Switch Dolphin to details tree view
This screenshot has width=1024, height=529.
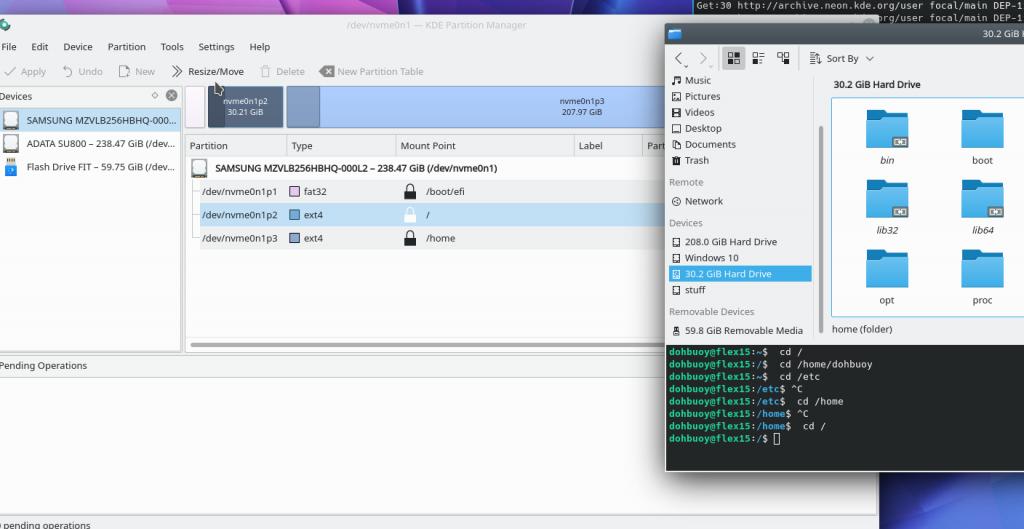(783, 59)
